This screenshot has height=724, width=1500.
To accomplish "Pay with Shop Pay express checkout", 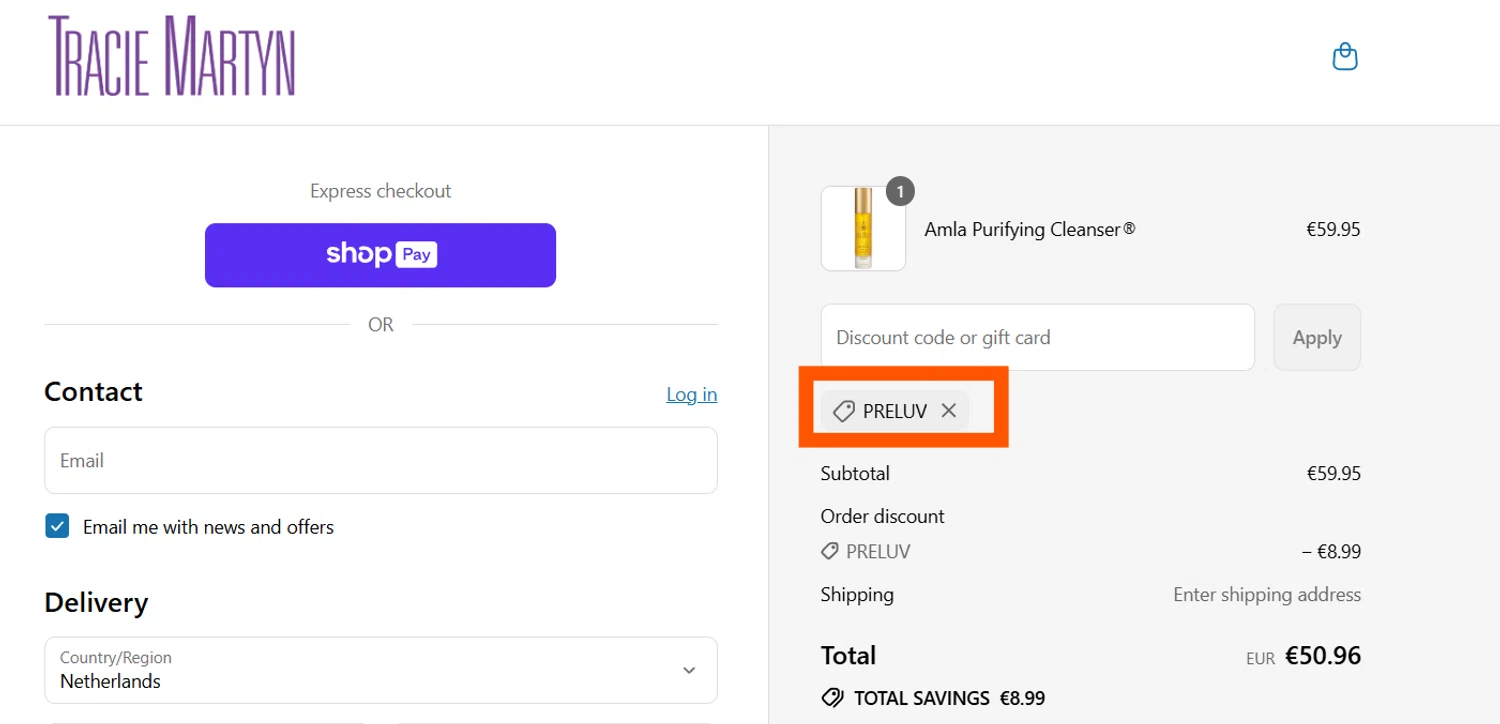I will click(x=380, y=255).
